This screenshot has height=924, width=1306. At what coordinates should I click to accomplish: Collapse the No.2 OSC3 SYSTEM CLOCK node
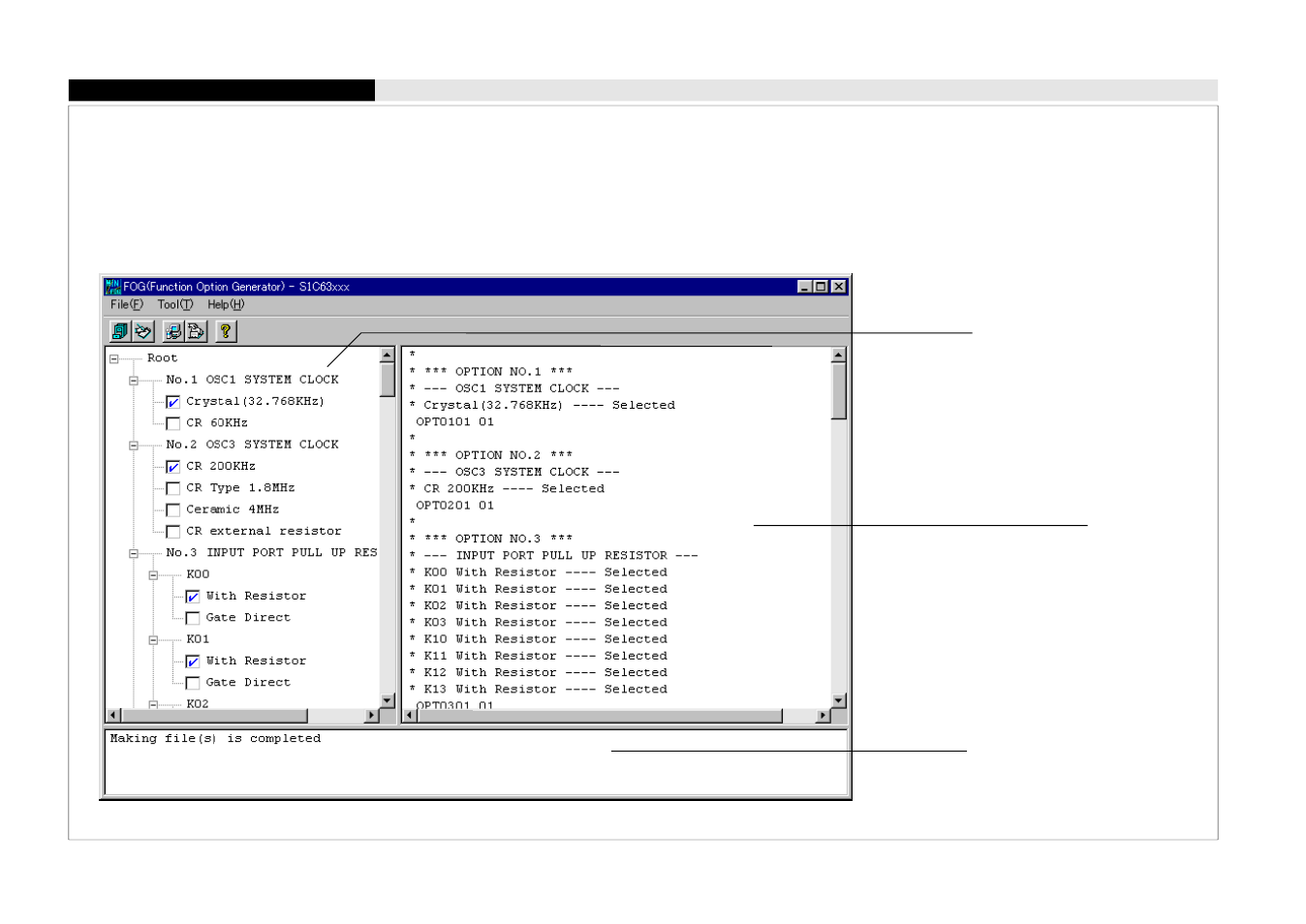tap(134, 446)
